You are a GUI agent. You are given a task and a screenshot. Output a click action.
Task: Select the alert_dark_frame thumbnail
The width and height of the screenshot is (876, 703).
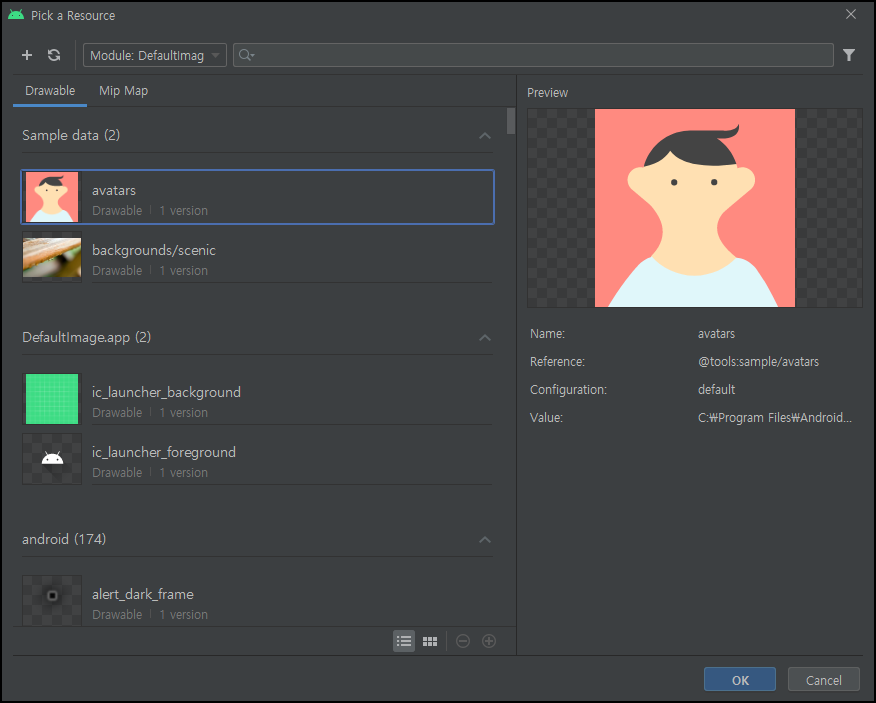[x=52, y=601]
